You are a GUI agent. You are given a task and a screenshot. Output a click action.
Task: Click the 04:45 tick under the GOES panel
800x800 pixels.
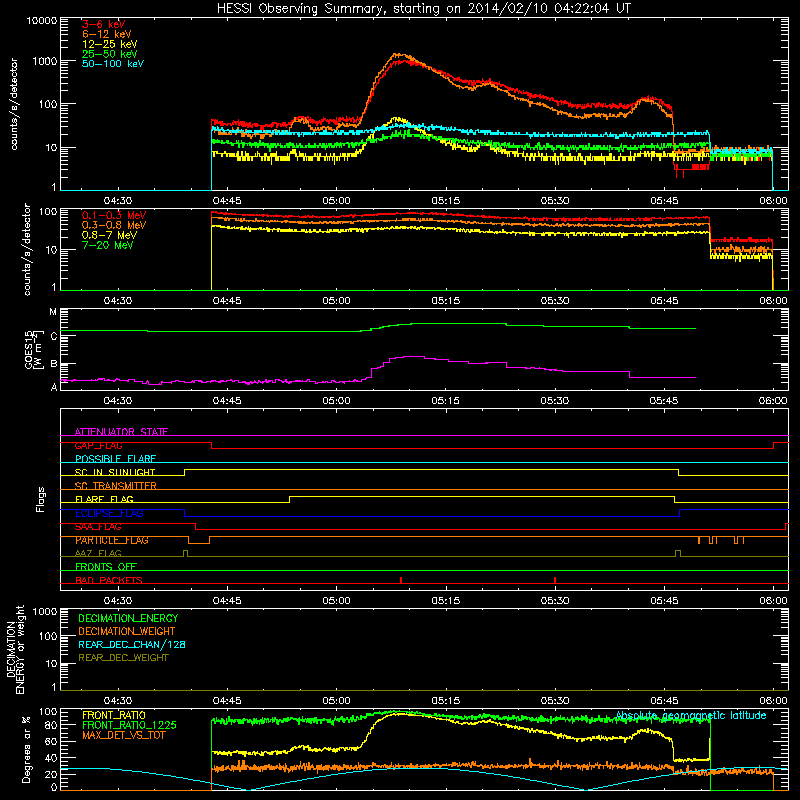227,401
